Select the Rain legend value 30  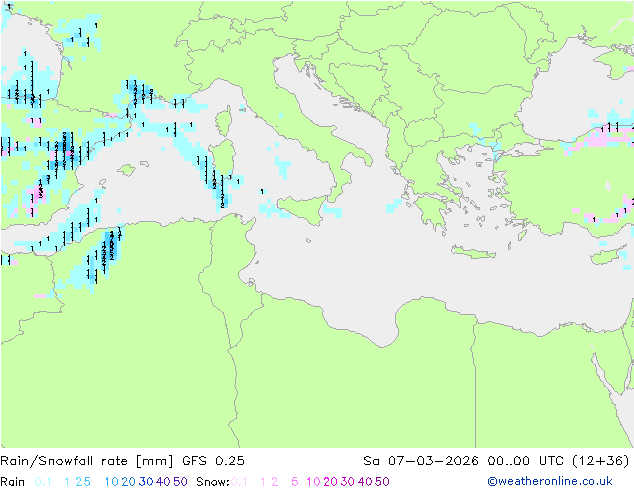(x=146, y=482)
